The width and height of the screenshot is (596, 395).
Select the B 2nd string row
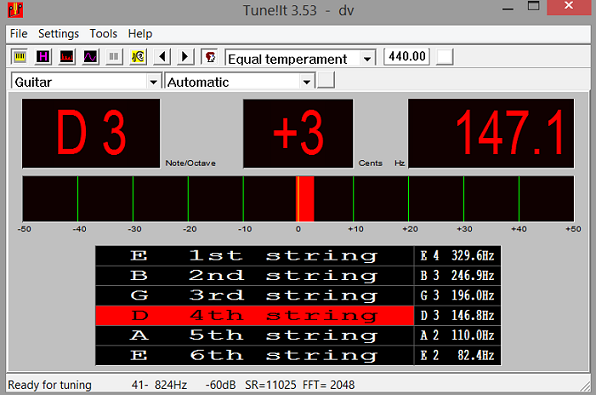(x=254, y=275)
